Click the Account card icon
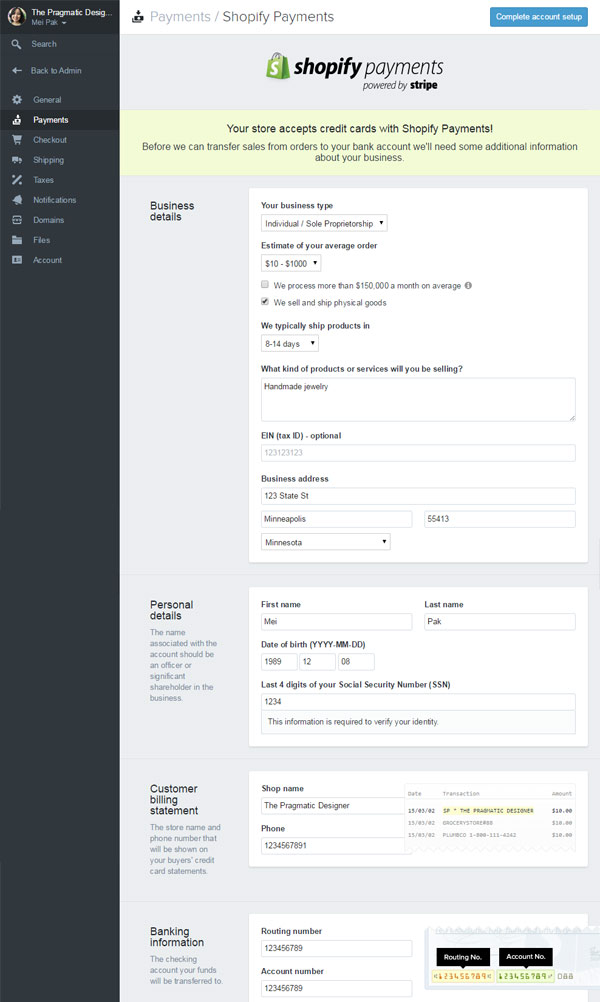This screenshot has height=1002, width=600. (17, 260)
